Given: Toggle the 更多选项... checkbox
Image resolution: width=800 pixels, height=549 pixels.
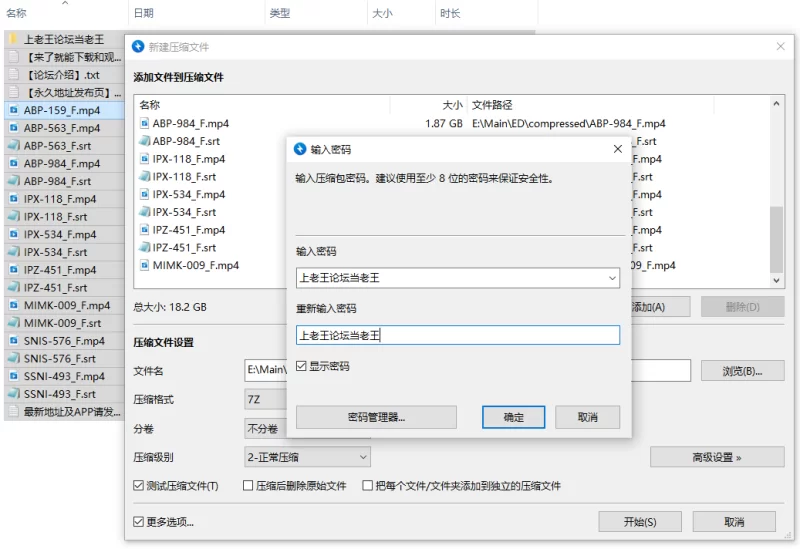Looking at the screenshot, I should click(x=138, y=521).
